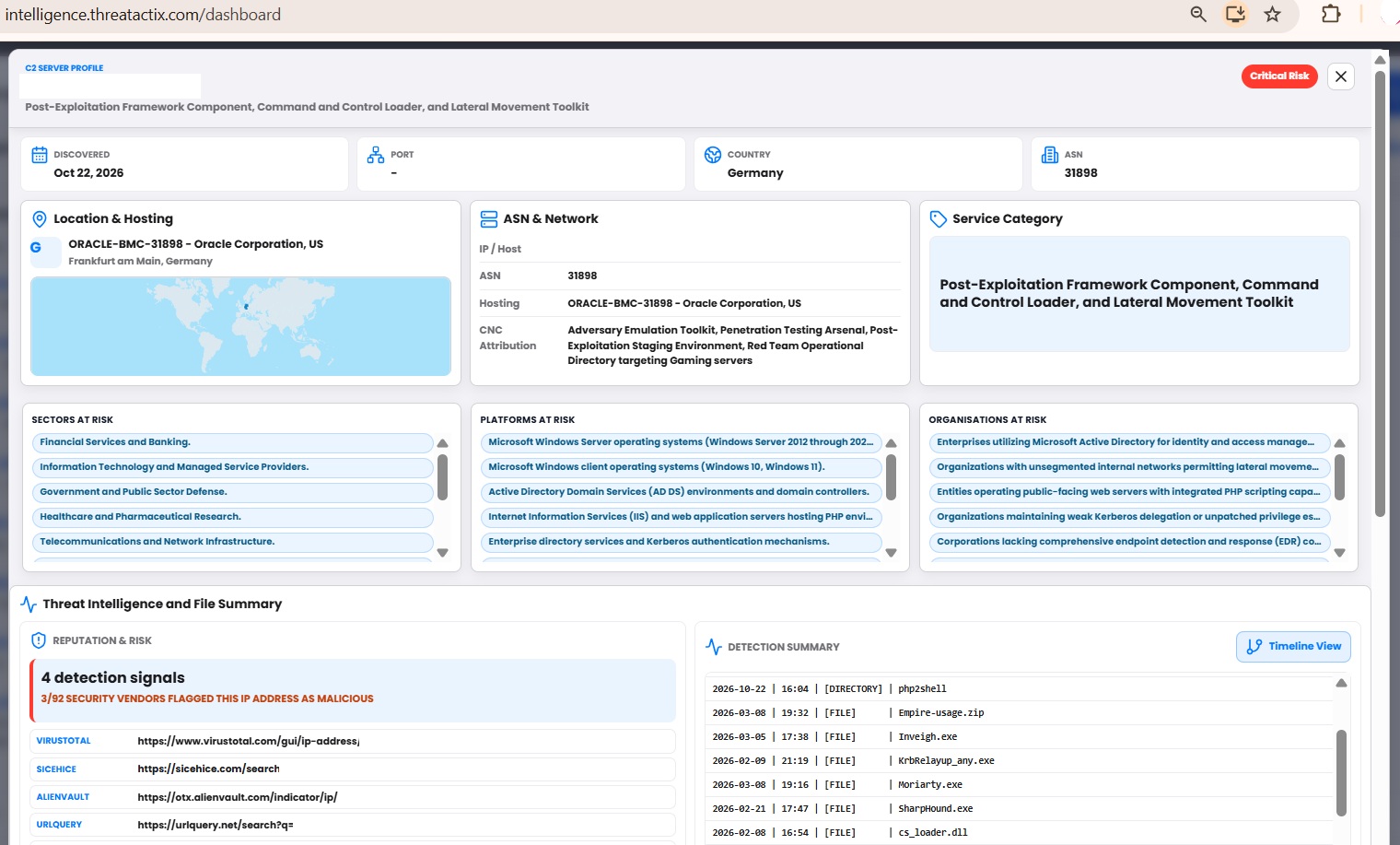Open the Timeline View

1293,647
